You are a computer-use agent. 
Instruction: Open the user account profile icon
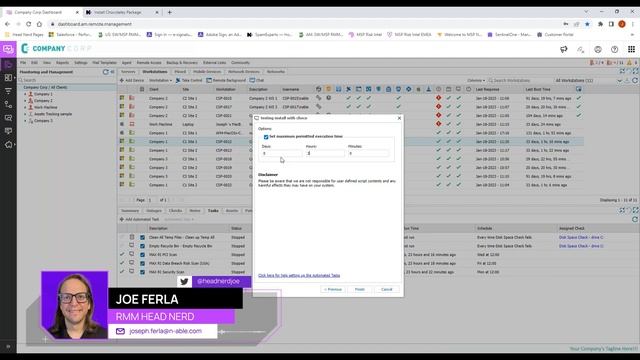[x=598, y=49]
